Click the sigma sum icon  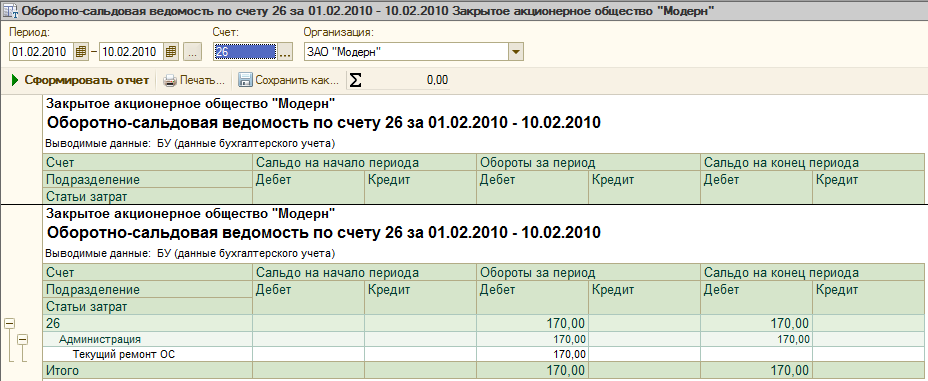355,80
